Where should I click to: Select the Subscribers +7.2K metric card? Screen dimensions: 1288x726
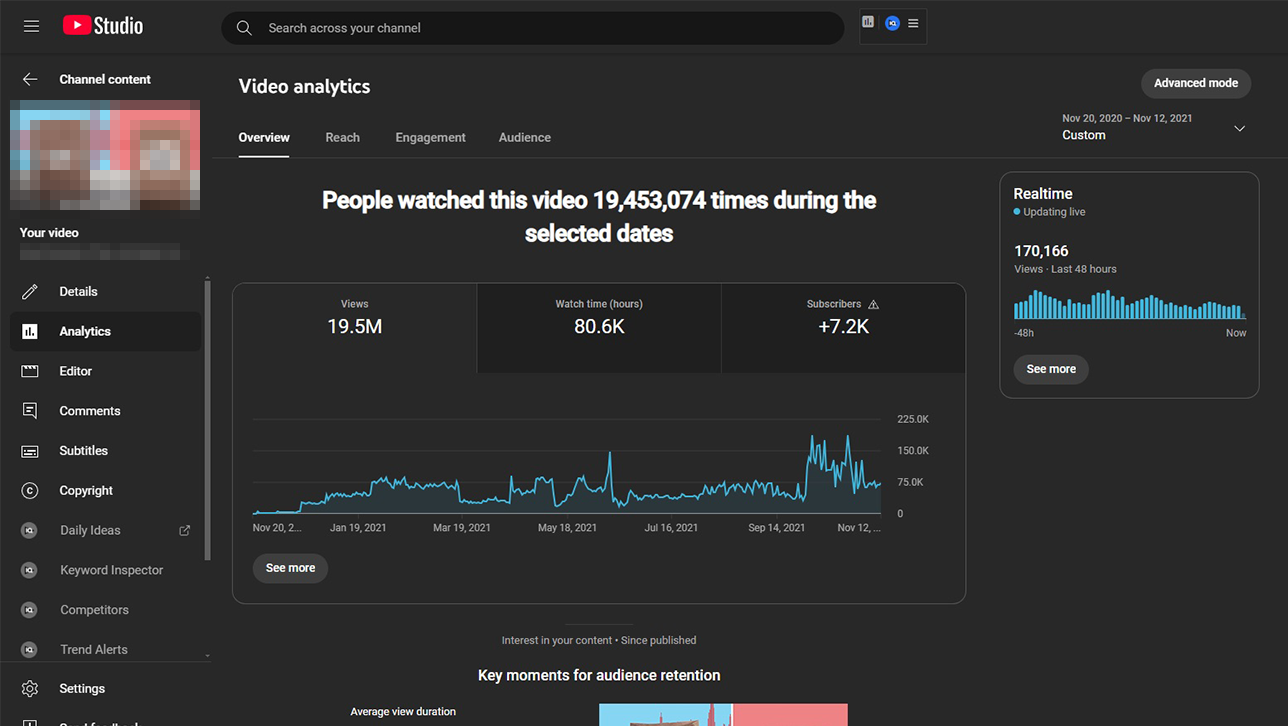[x=843, y=328]
